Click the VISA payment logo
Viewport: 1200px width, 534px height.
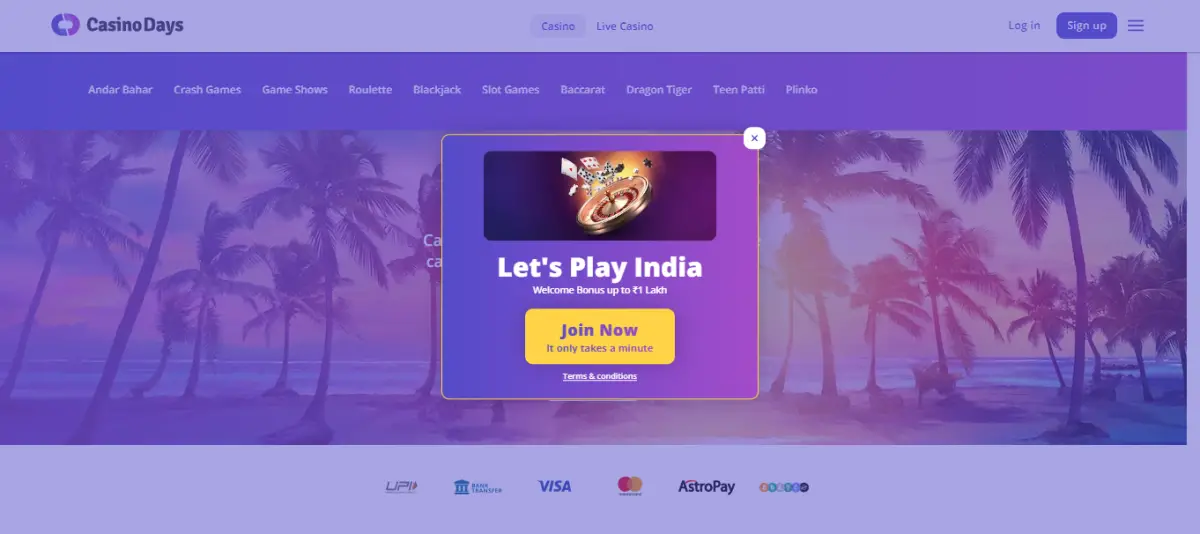click(554, 486)
